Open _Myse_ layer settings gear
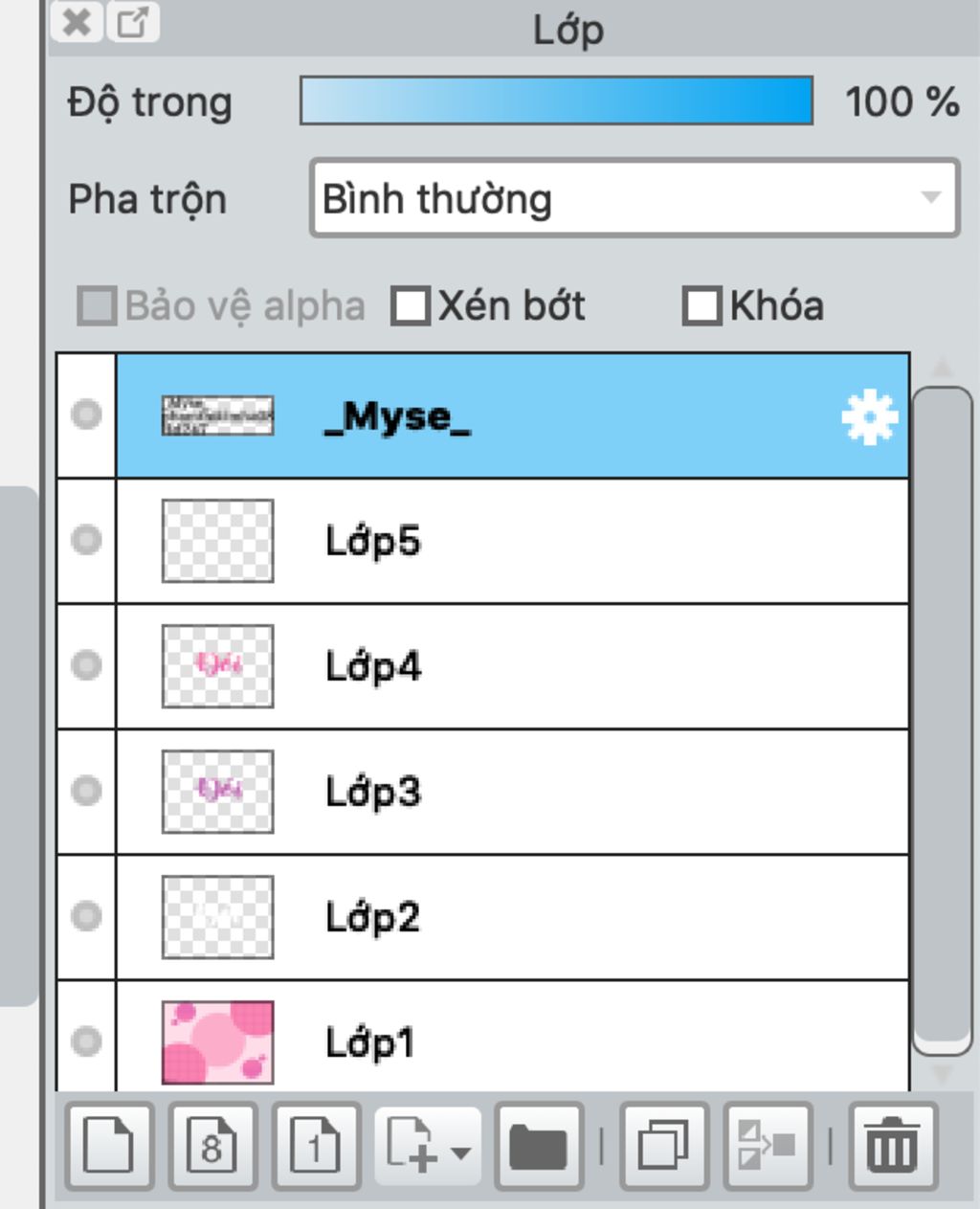This screenshot has height=1209, width=980. 869,417
